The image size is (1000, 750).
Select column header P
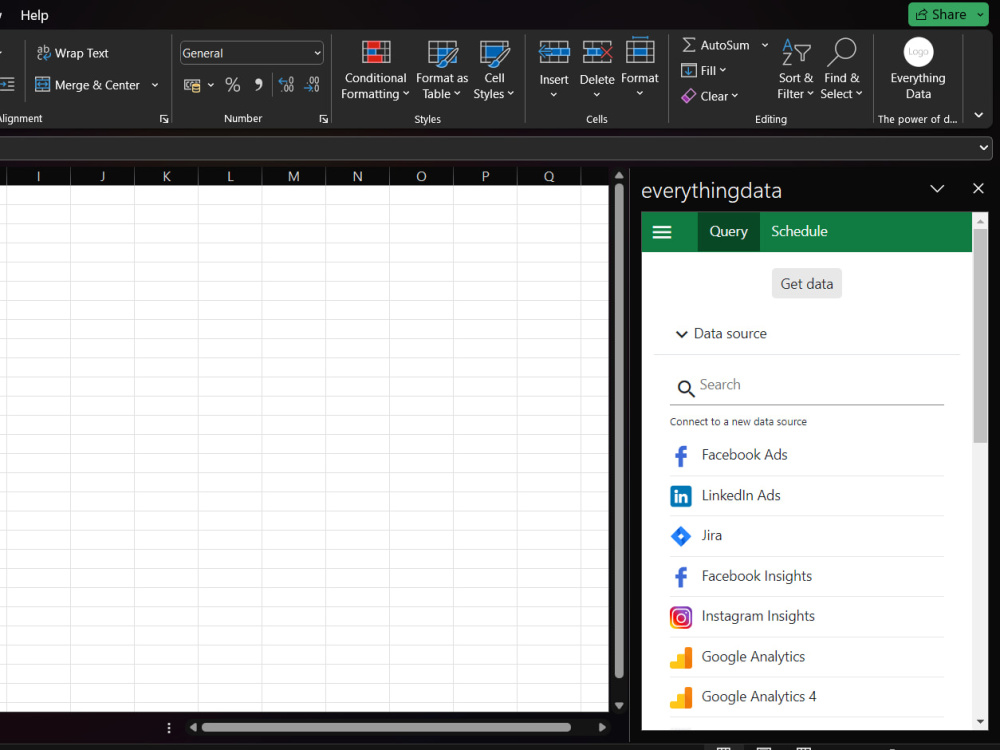pos(485,177)
